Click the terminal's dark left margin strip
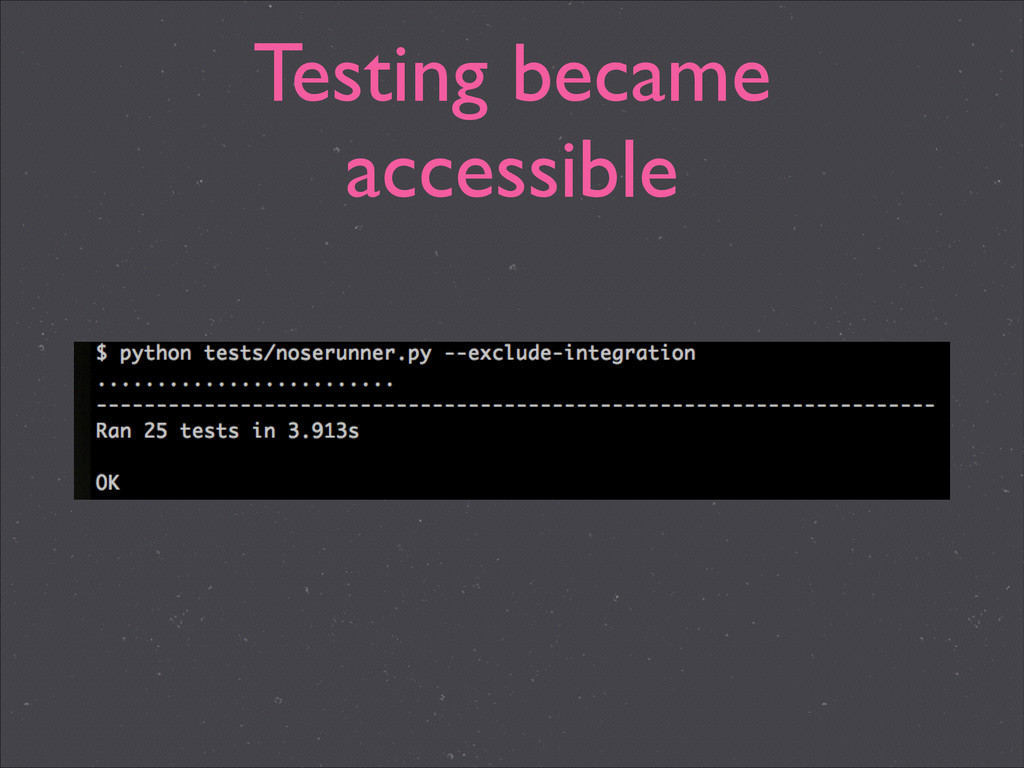This screenshot has width=1024, height=768. 82,421
